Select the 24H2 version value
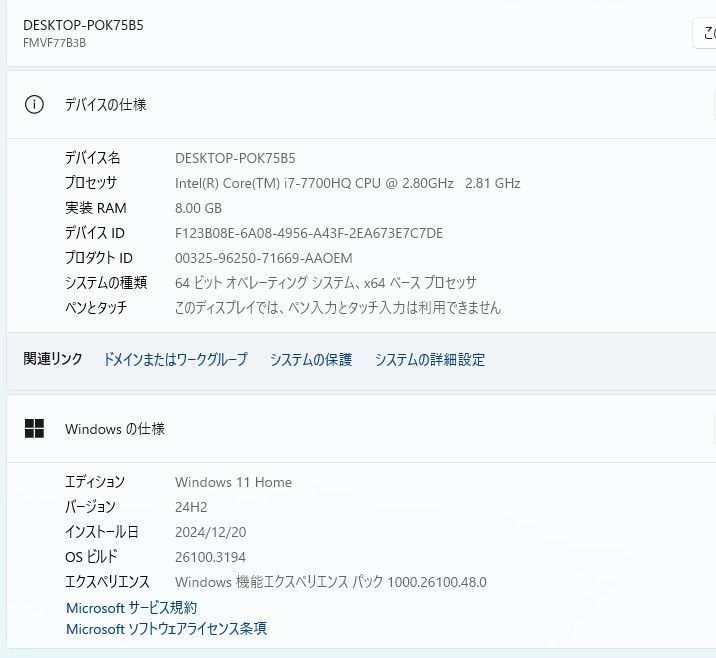The height and width of the screenshot is (658, 716). point(191,507)
